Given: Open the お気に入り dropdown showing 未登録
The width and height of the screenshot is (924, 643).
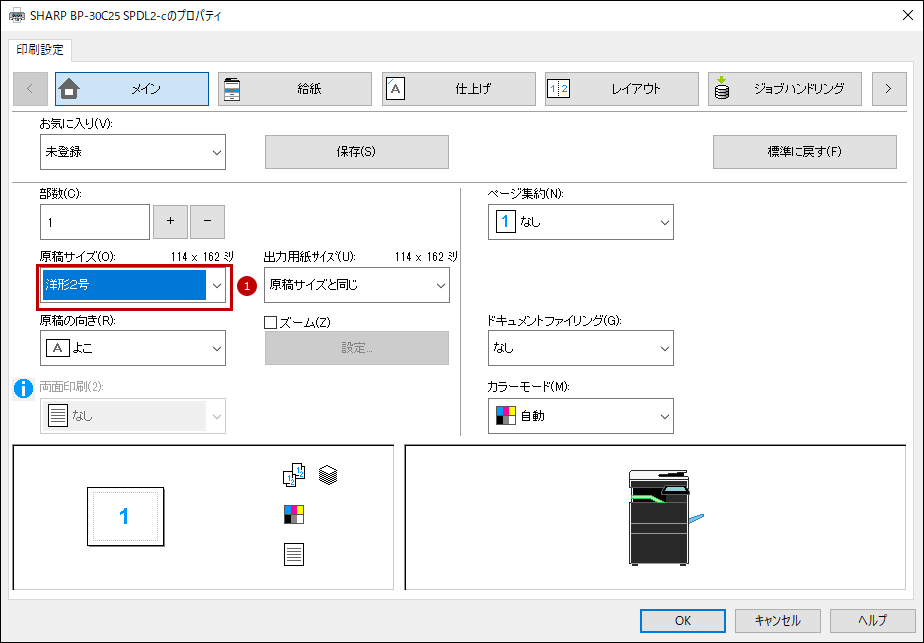Looking at the screenshot, I should click(133, 152).
